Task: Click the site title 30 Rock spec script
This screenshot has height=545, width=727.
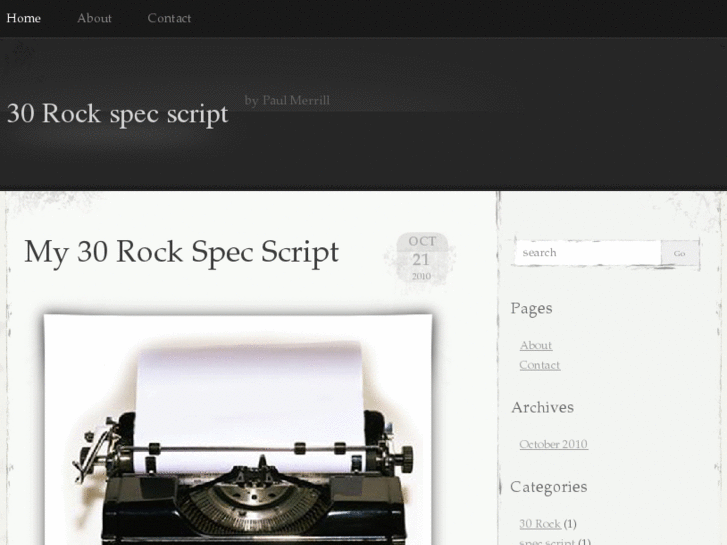Action: click(x=117, y=113)
